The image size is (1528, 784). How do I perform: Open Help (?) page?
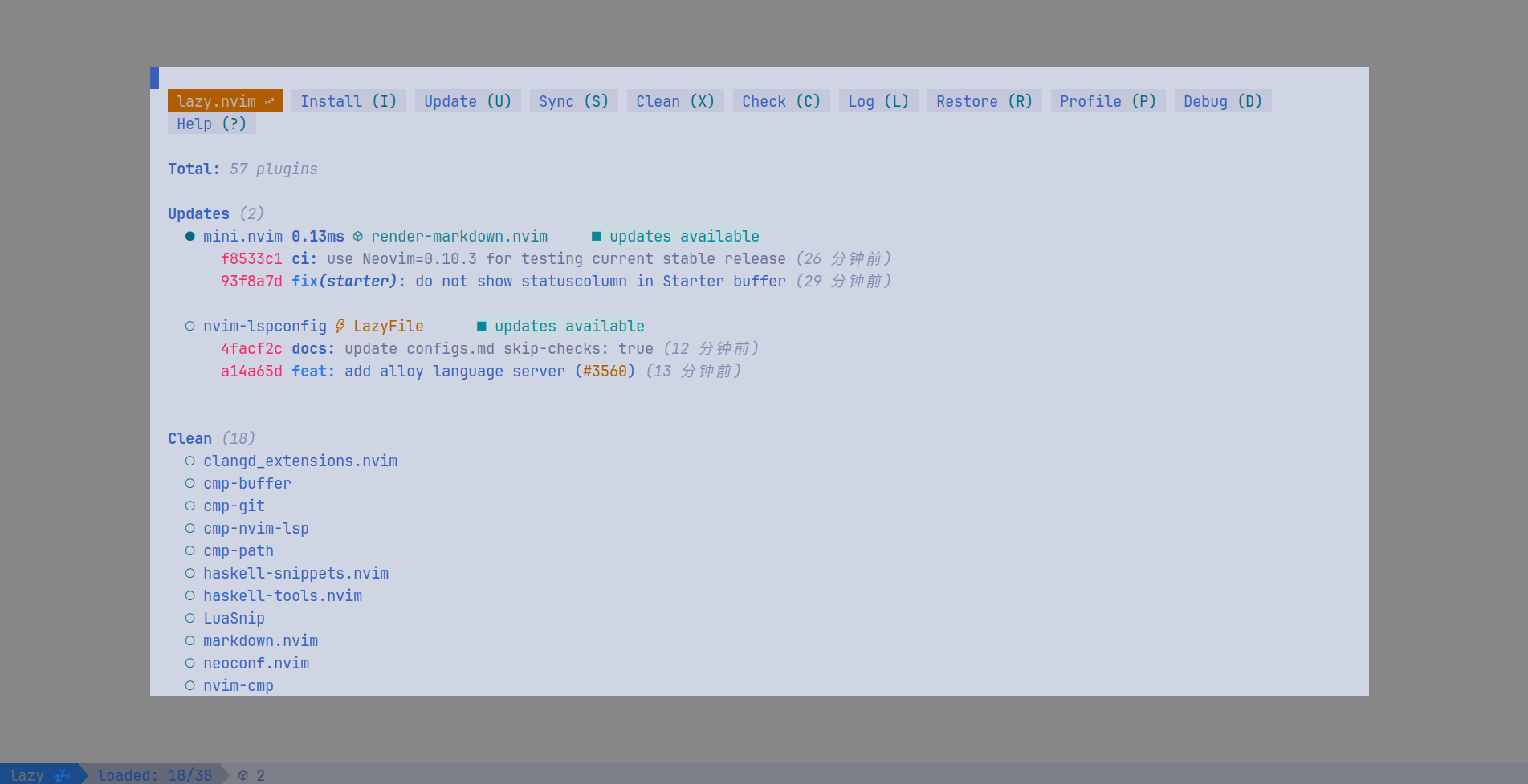point(212,124)
